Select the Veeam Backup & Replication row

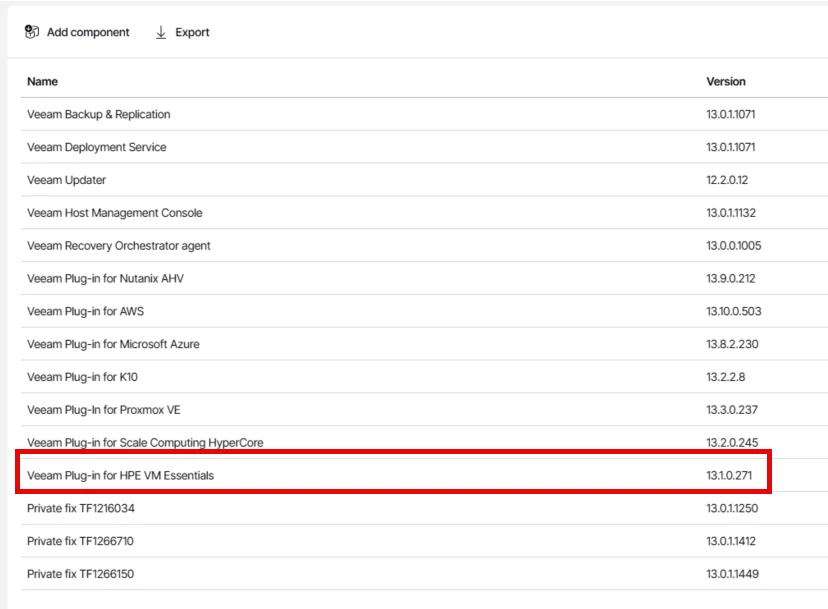[99, 114]
